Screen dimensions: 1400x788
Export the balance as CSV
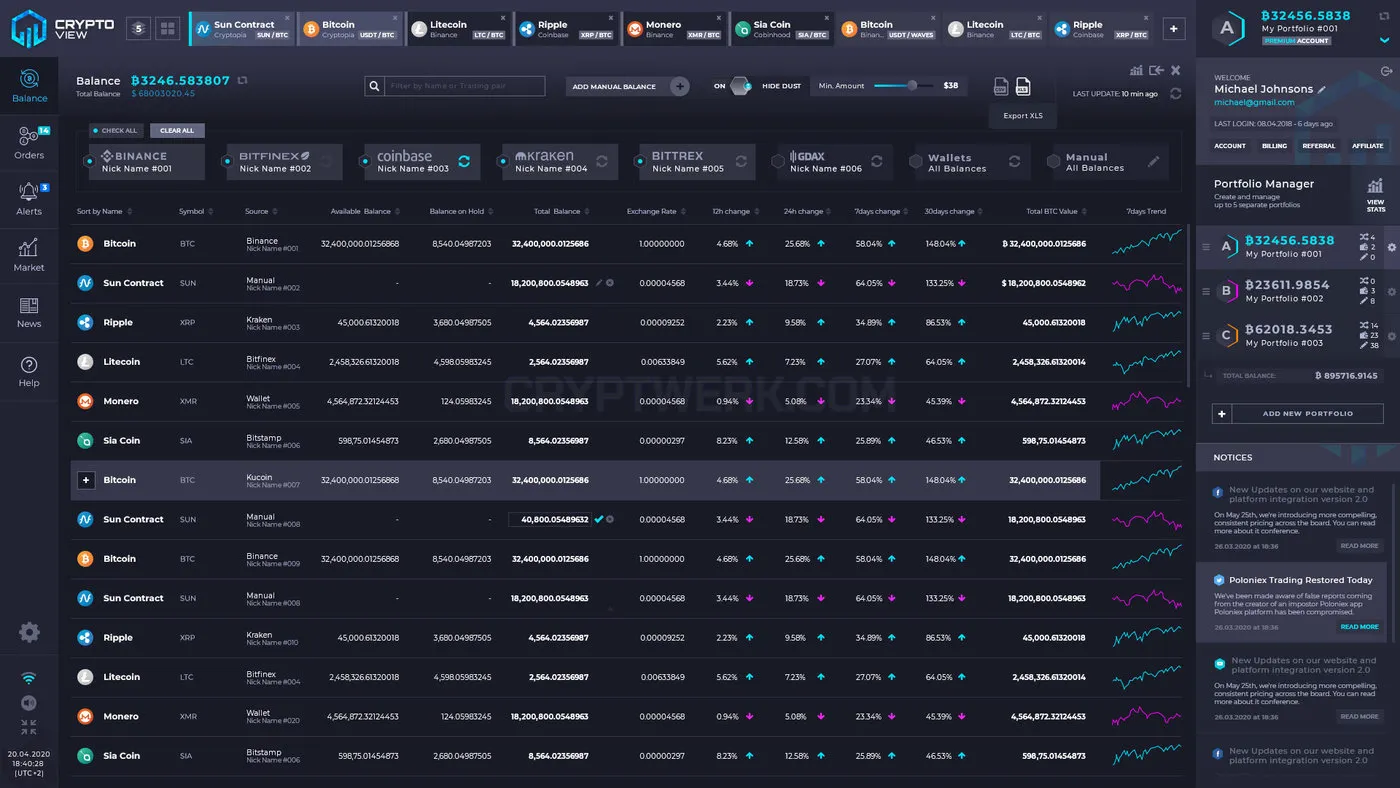coord(1001,87)
